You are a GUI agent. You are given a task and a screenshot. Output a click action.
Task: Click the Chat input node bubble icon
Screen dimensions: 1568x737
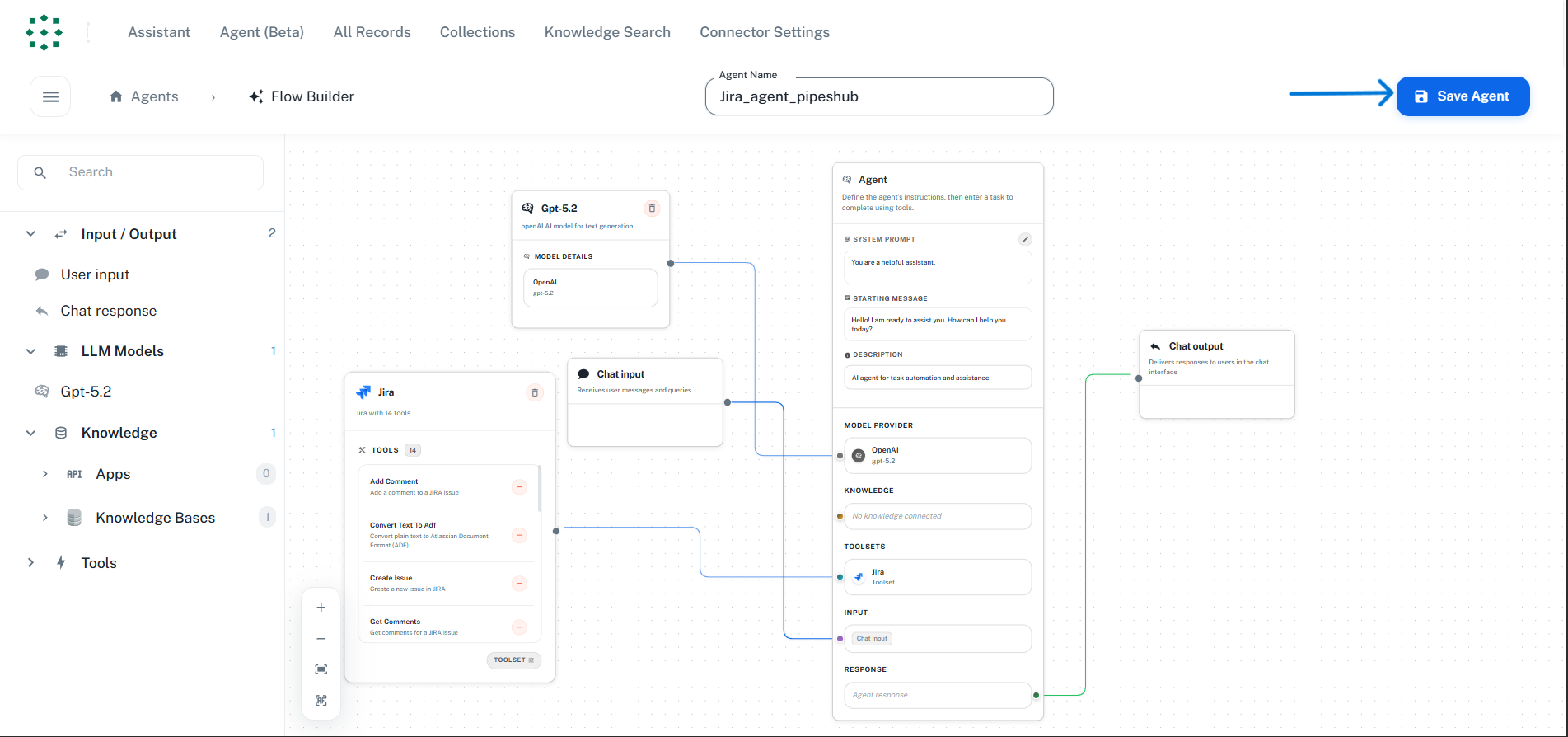point(583,374)
